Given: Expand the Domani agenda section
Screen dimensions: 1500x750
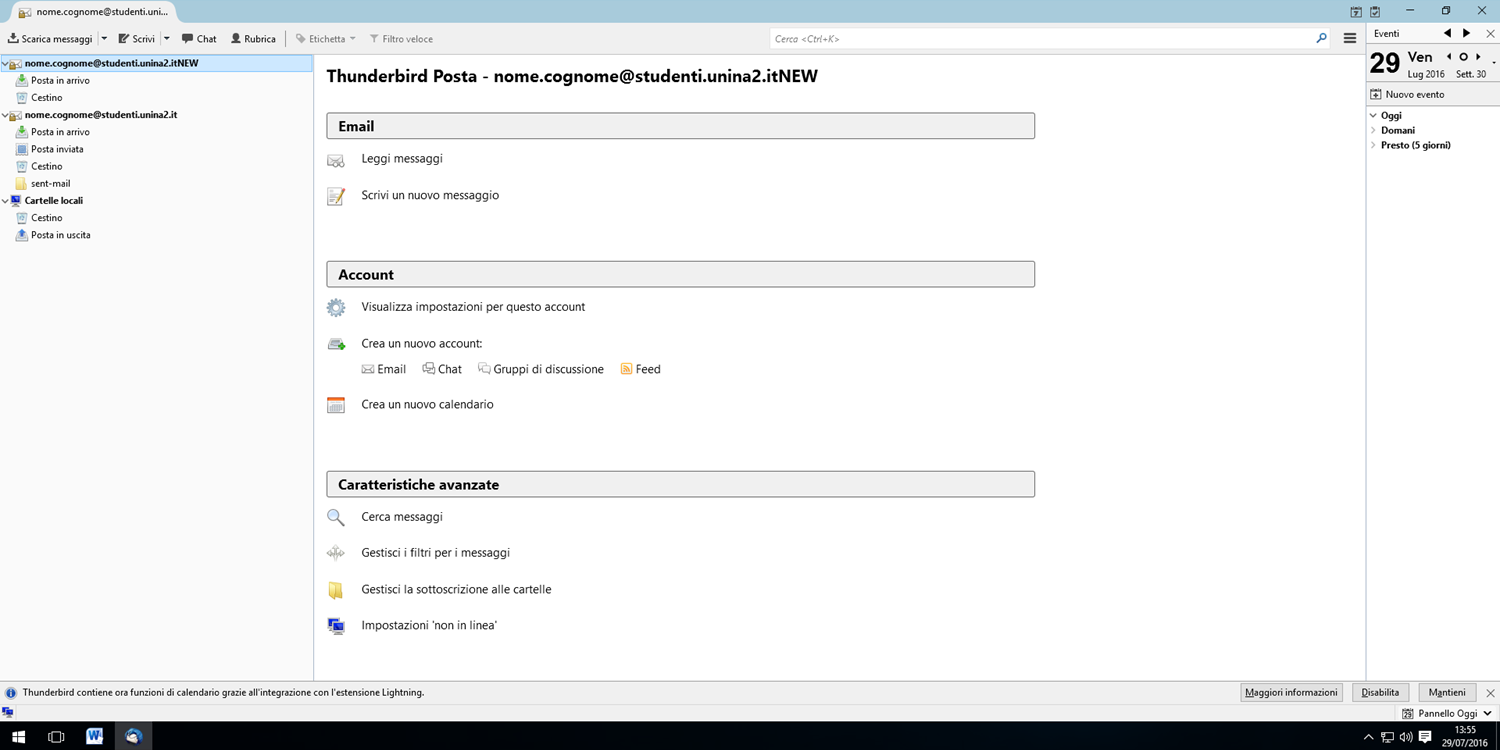Looking at the screenshot, I should 1373,131.
